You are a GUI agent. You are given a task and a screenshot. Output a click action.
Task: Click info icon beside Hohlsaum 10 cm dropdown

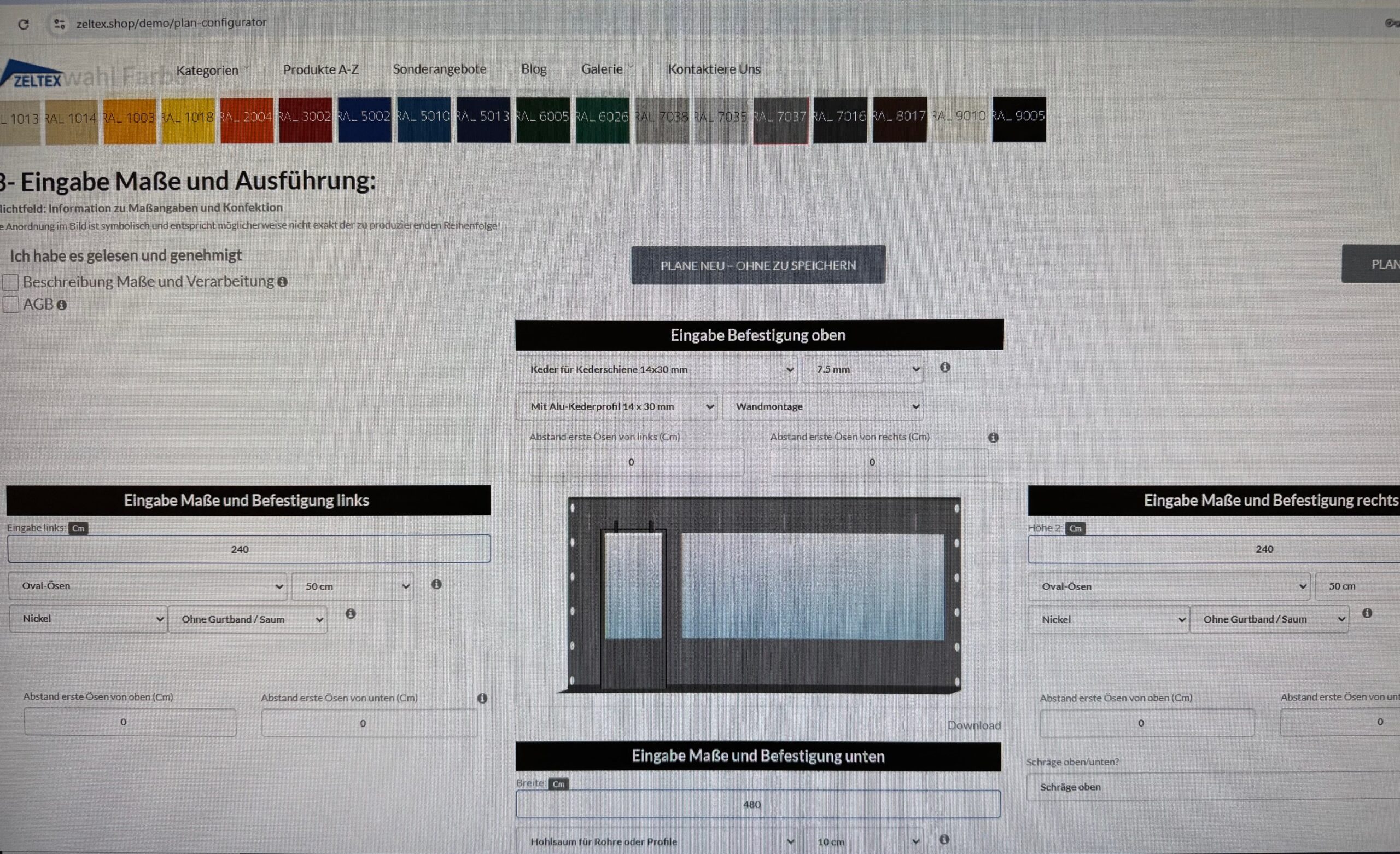(944, 839)
